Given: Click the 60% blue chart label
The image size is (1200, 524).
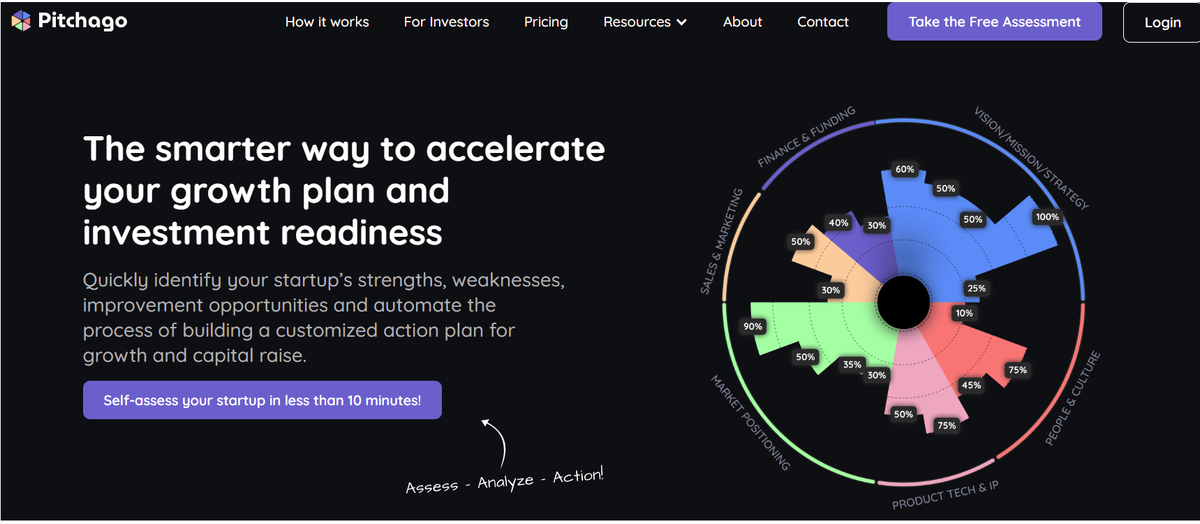Looking at the screenshot, I should click(x=905, y=169).
